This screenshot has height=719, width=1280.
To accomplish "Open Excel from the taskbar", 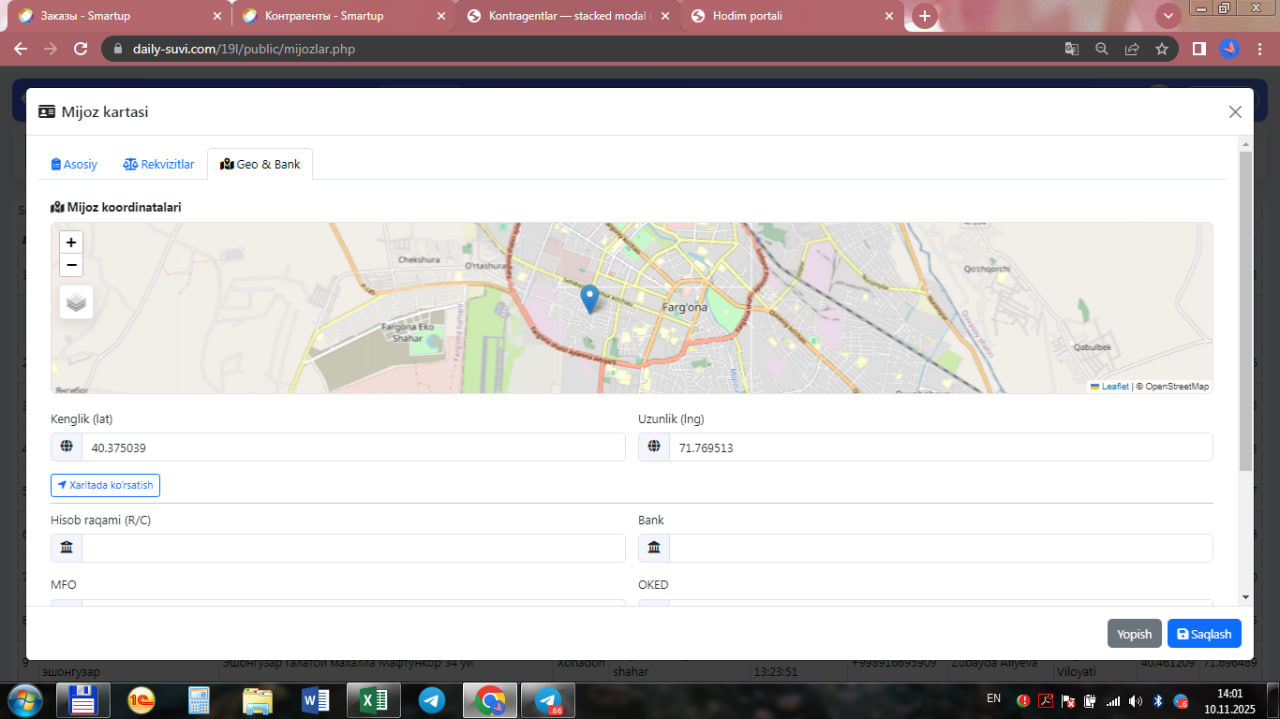I will (374, 700).
